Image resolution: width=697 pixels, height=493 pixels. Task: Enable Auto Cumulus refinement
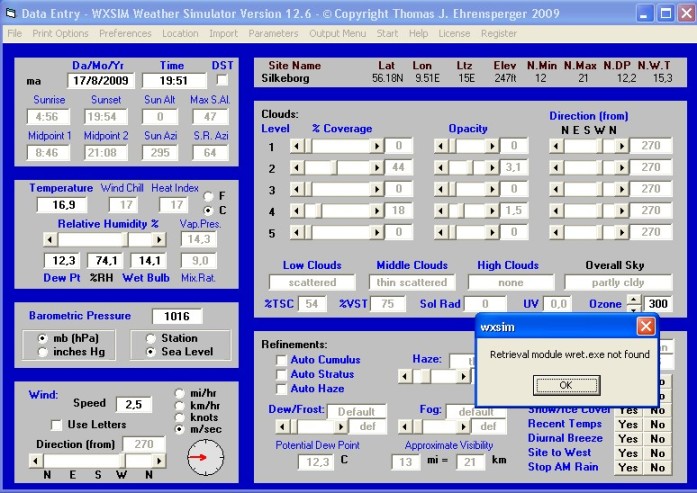[x=281, y=360]
